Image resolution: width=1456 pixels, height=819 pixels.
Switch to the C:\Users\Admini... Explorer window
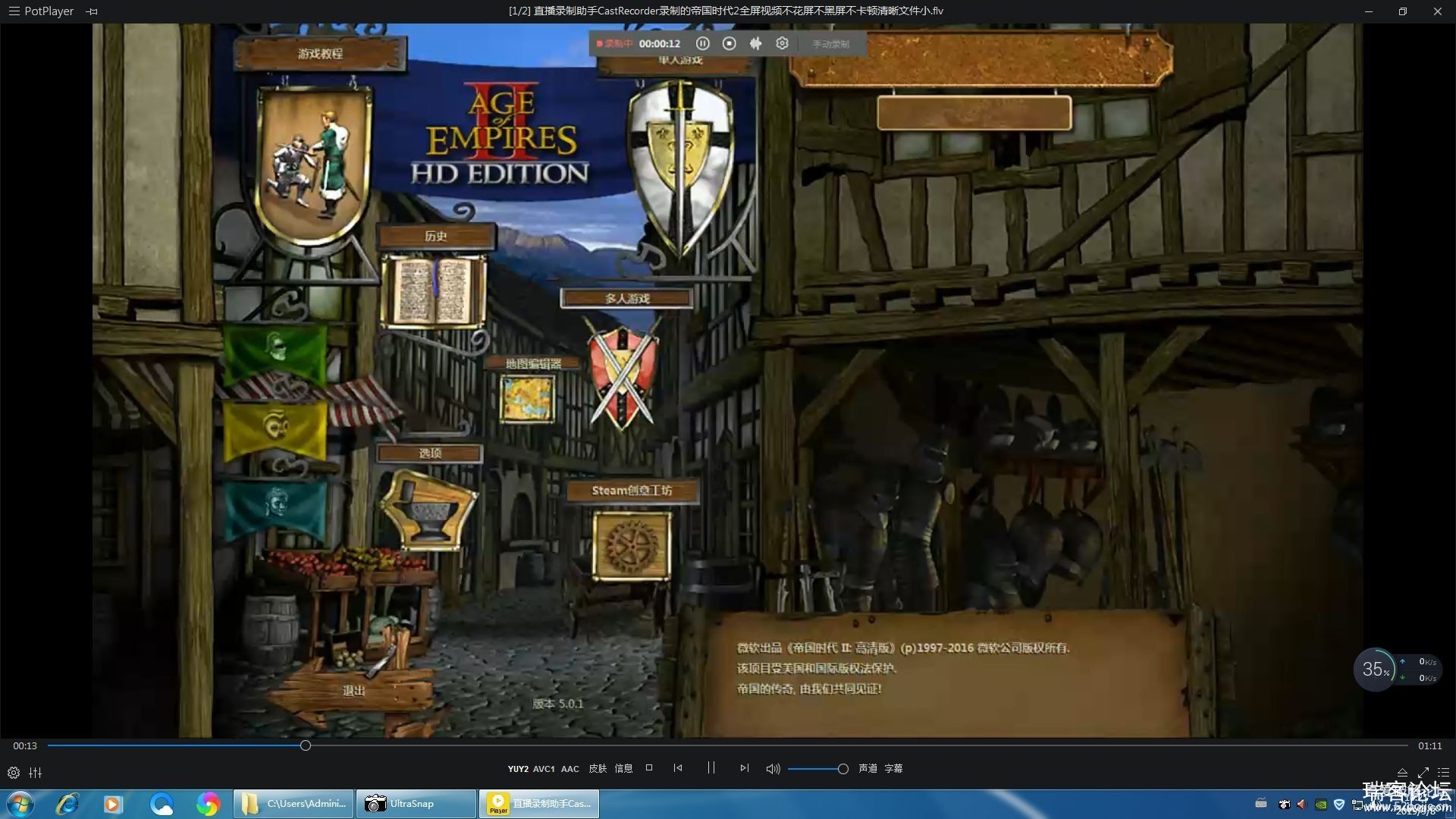[293, 804]
